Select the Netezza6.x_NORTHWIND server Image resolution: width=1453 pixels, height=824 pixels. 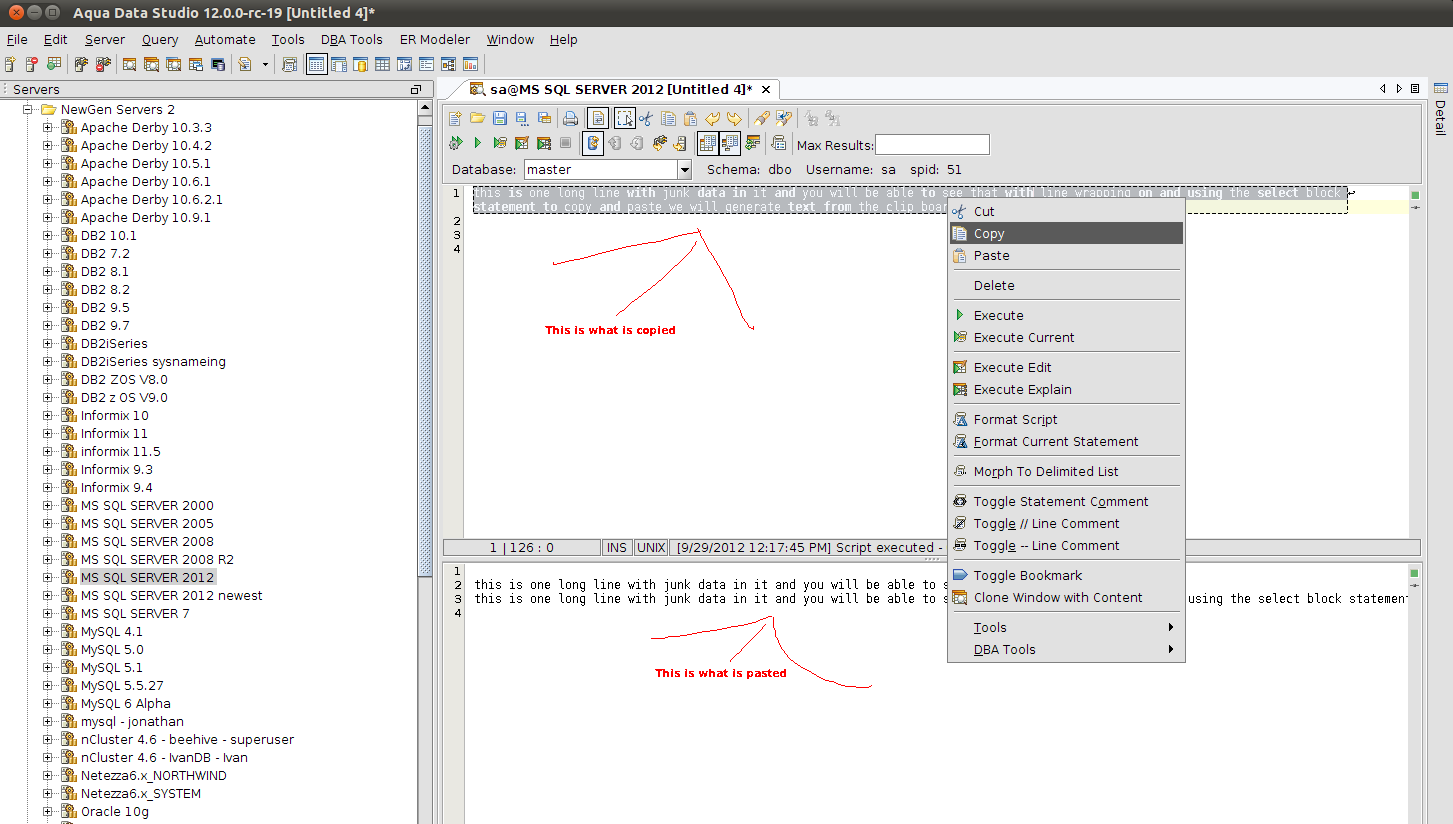pos(154,775)
